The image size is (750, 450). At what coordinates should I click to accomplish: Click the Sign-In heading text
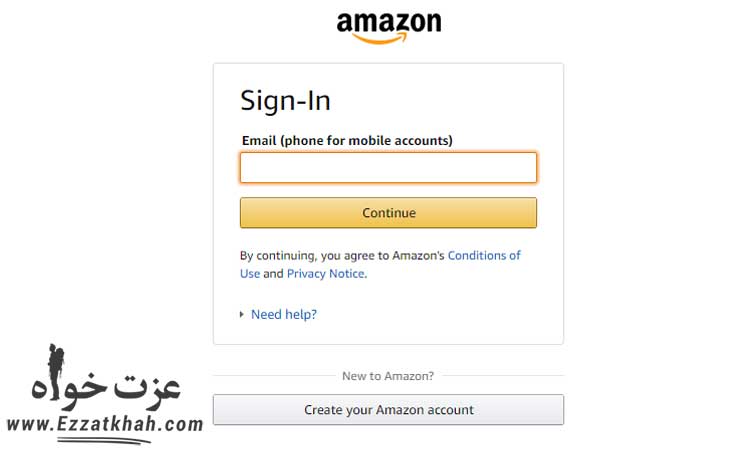click(x=285, y=101)
